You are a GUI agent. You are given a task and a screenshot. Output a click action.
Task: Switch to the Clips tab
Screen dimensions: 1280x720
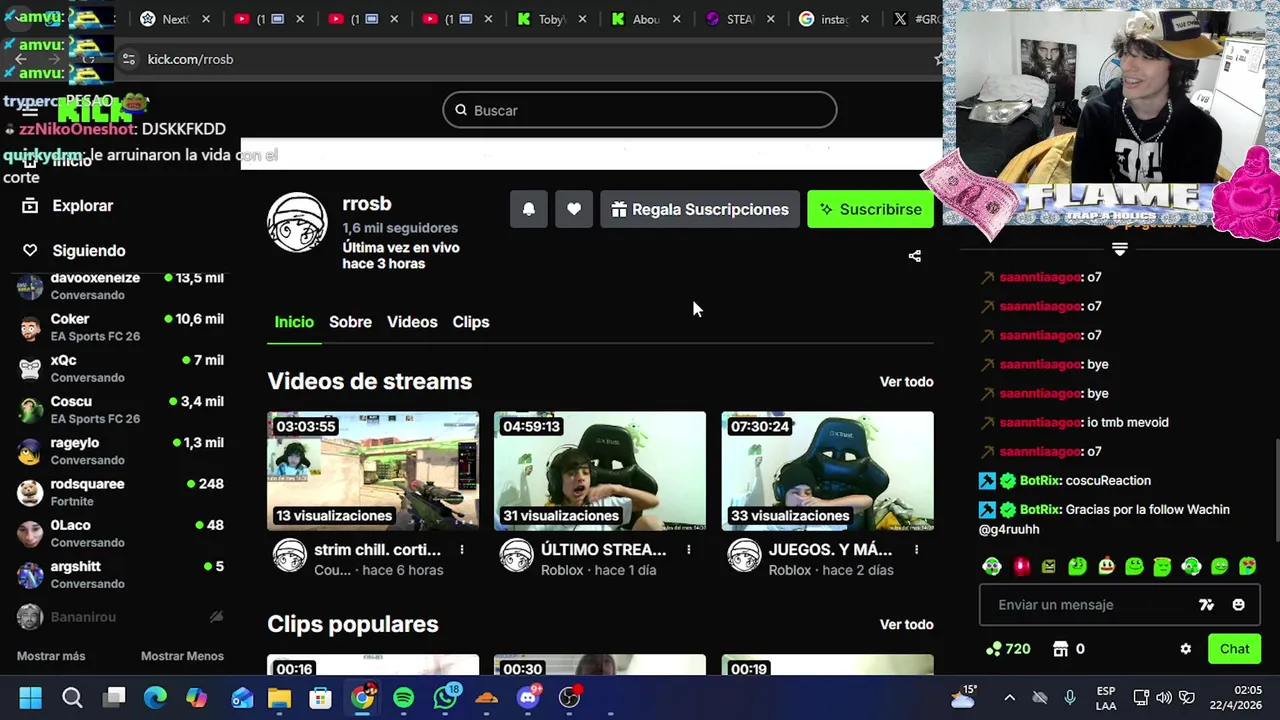click(x=470, y=322)
